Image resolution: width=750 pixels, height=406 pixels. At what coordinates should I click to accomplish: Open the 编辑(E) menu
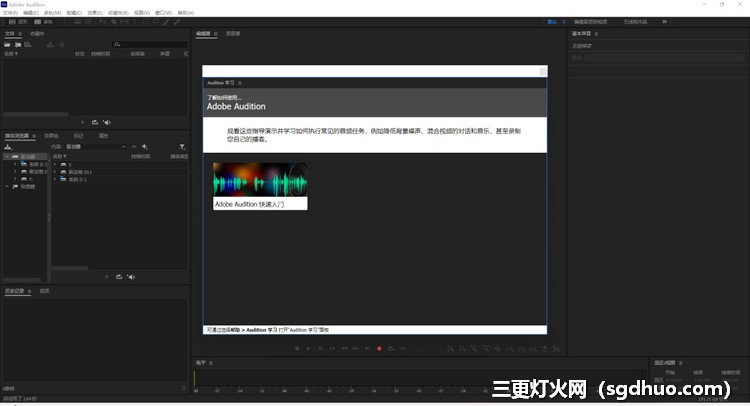[x=31, y=13]
